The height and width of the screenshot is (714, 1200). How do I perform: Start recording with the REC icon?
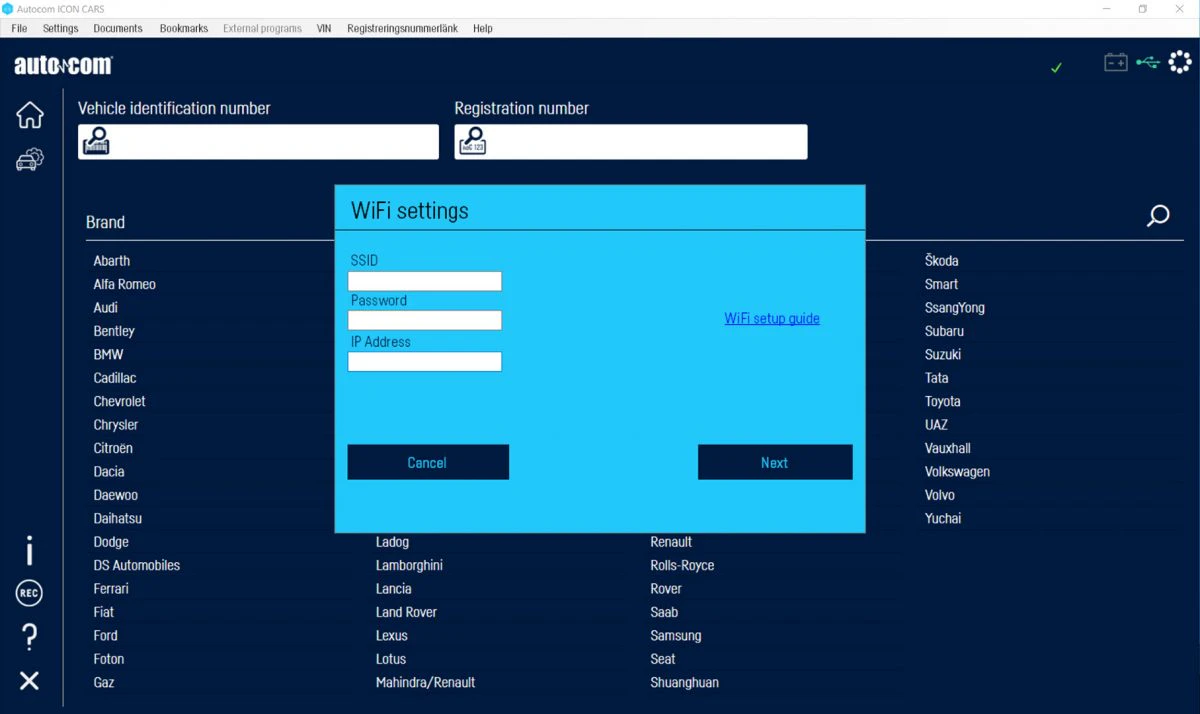click(30, 594)
